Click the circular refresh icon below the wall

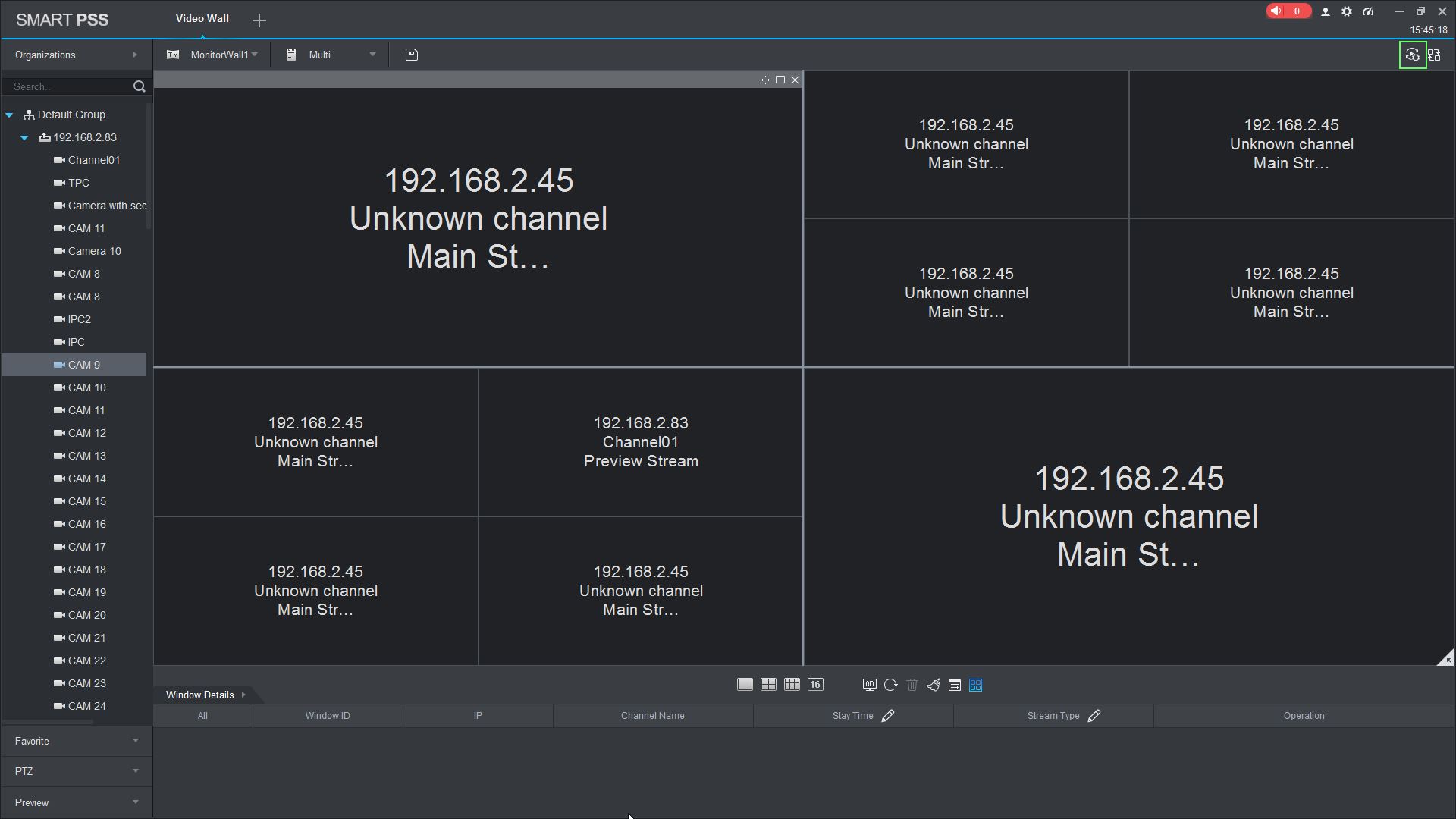[x=891, y=685]
